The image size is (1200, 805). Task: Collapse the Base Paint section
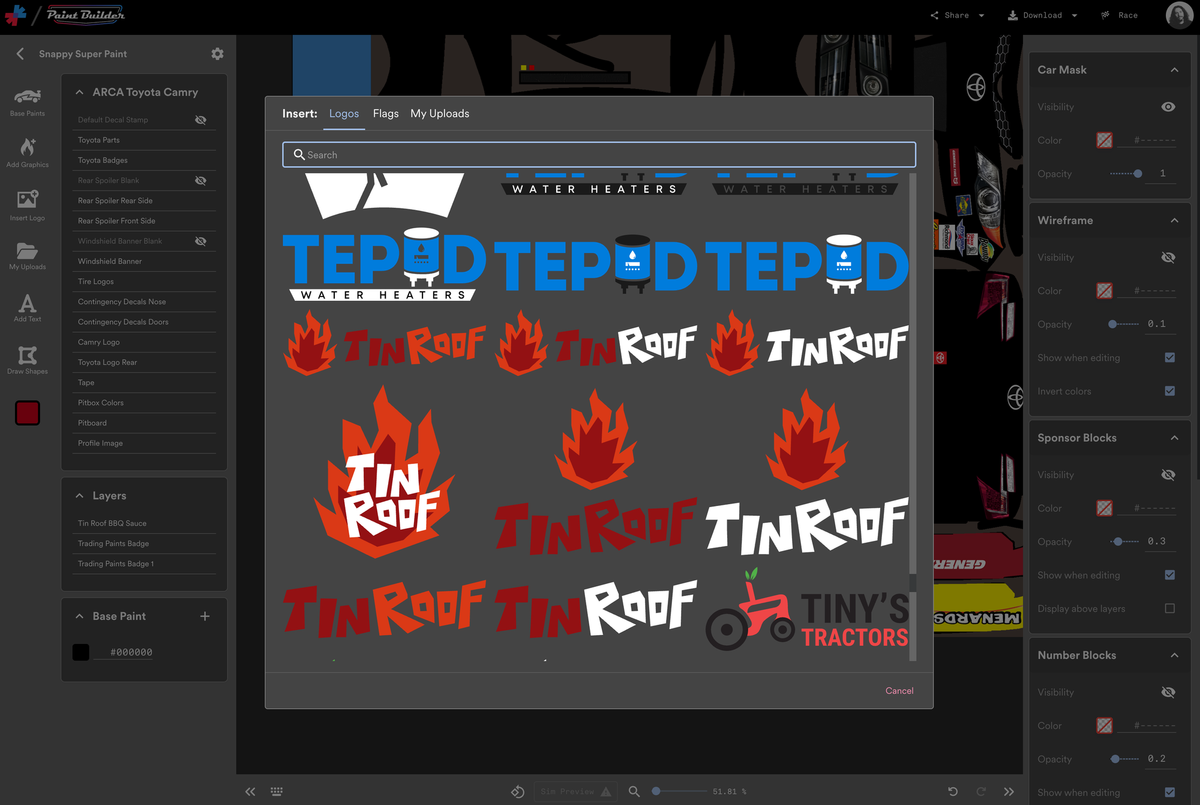click(79, 616)
